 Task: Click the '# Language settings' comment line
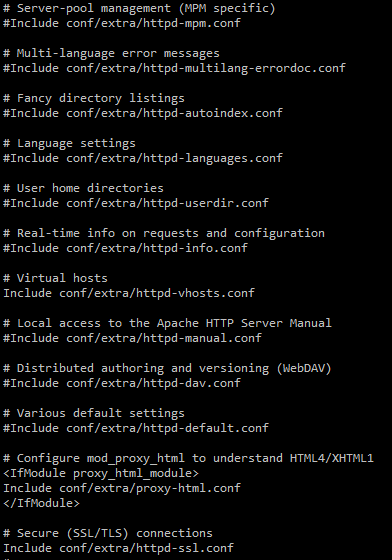[69, 143]
